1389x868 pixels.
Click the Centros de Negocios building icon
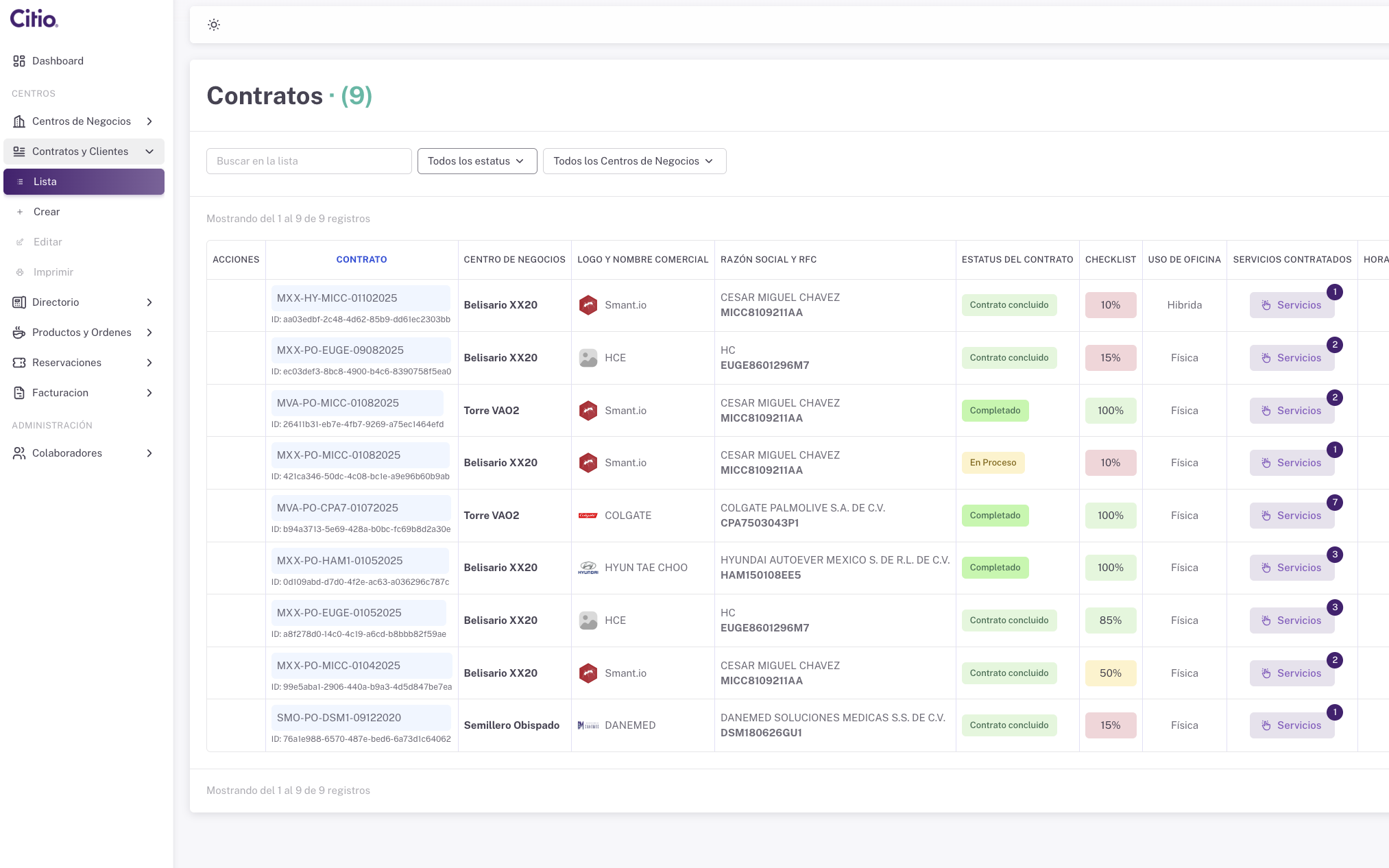pyautogui.click(x=19, y=121)
